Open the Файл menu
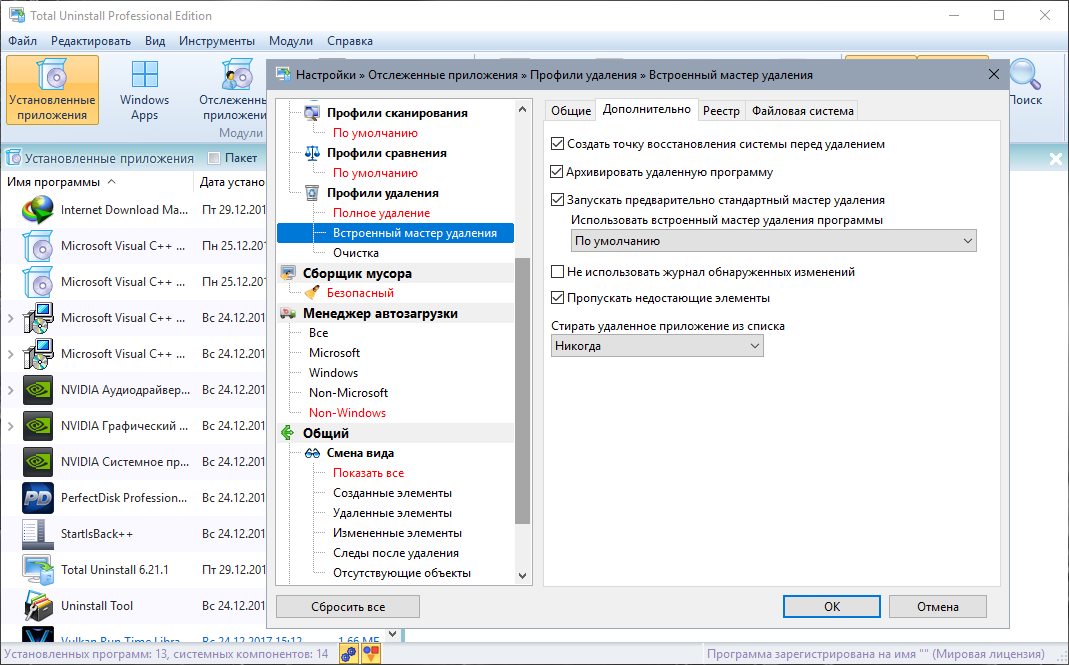1069x665 pixels. click(x=22, y=41)
